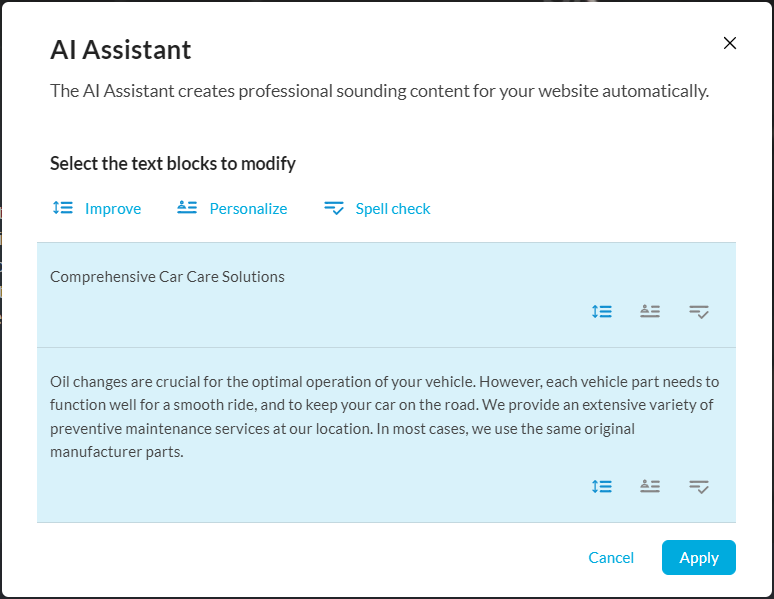
Task: Click the Spell check icon in the top row
Action: click(334, 208)
